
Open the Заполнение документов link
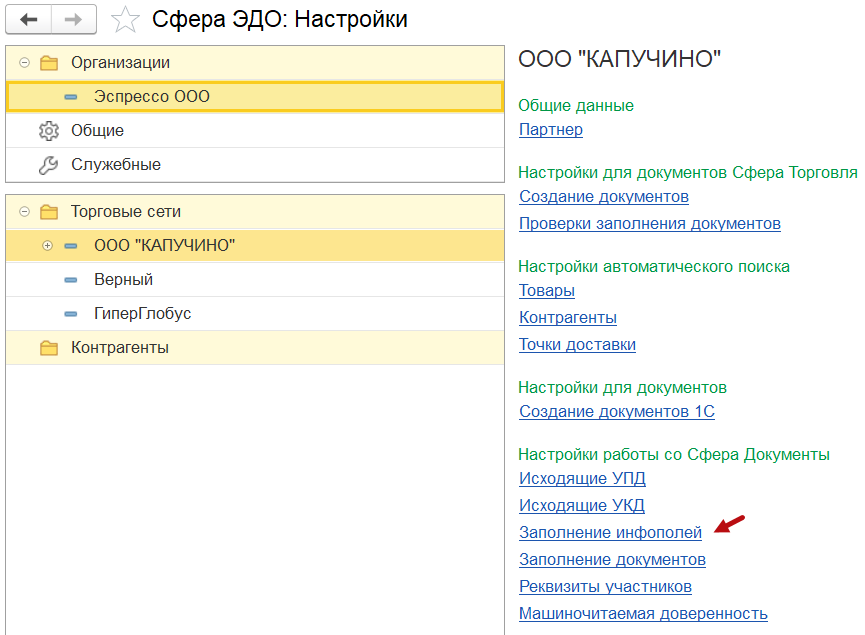tap(612, 559)
